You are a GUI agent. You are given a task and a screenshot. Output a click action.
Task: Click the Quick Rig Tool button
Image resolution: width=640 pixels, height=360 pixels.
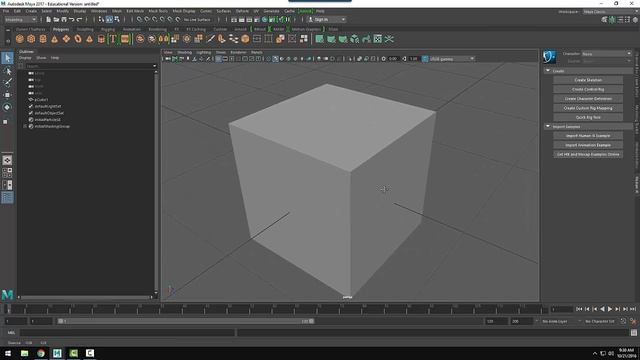(588, 118)
